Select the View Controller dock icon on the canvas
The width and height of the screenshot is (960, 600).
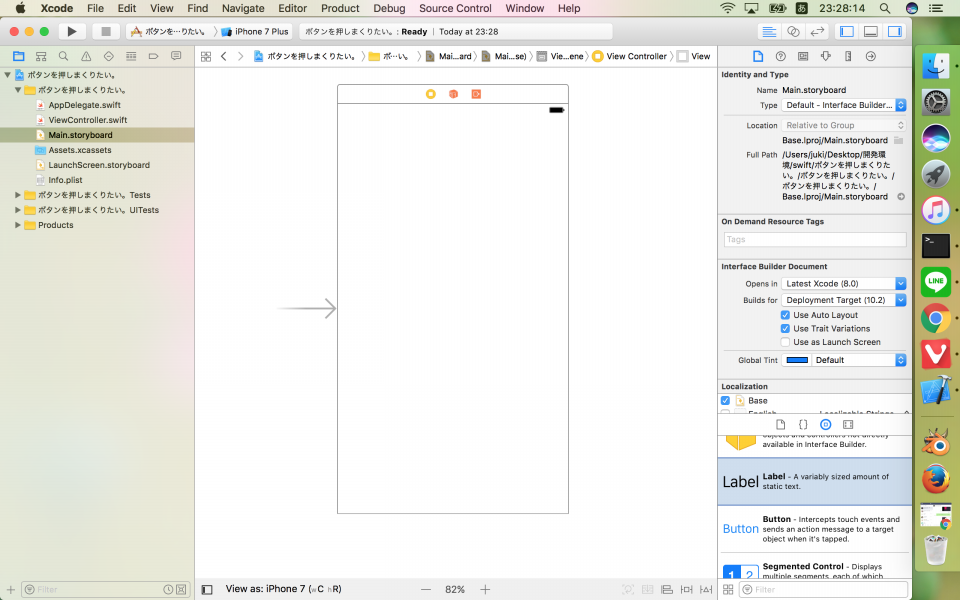(x=431, y=94)
